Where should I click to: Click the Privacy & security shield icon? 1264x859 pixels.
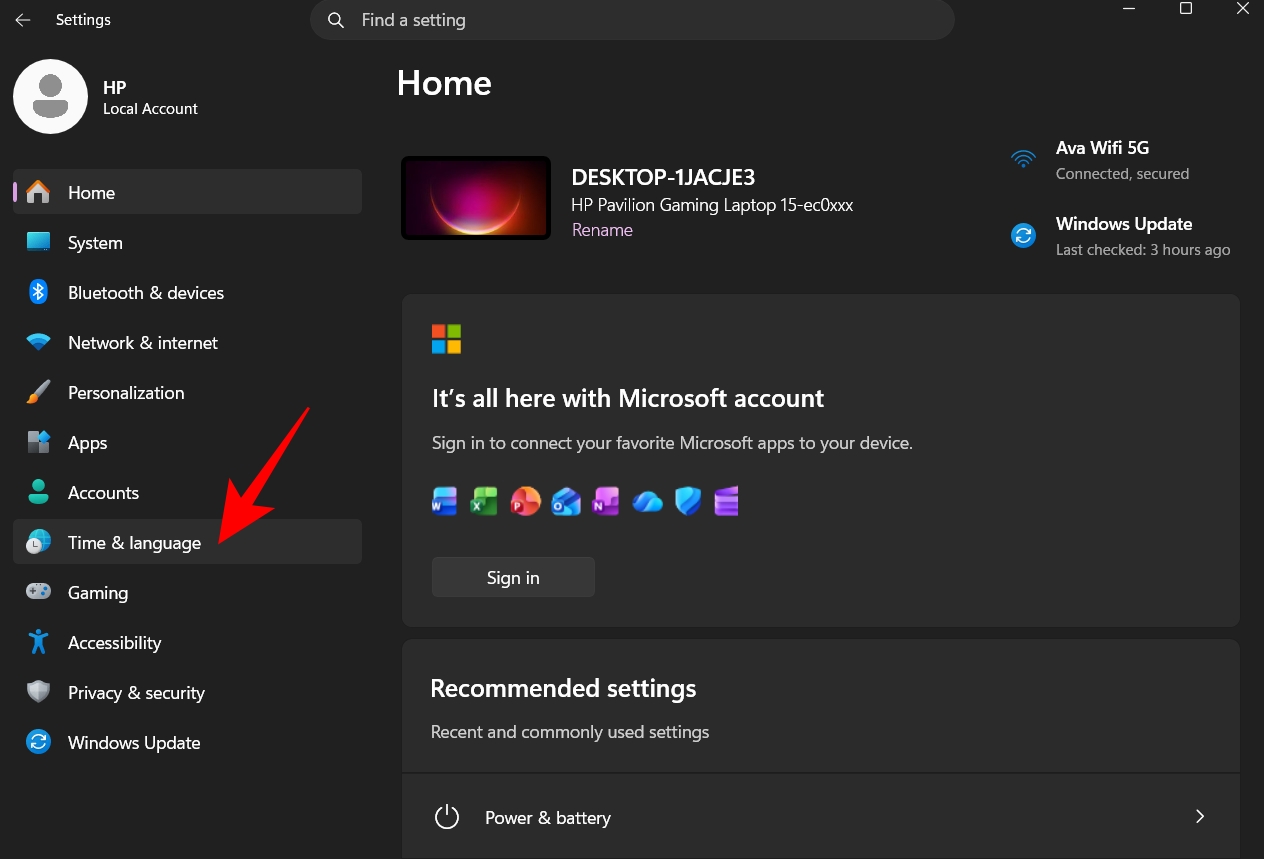click(x=38, y=692)
